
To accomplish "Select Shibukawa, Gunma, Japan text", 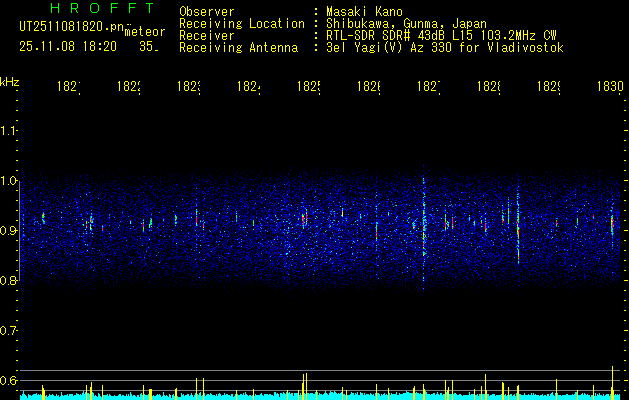I will pos(406,24).
